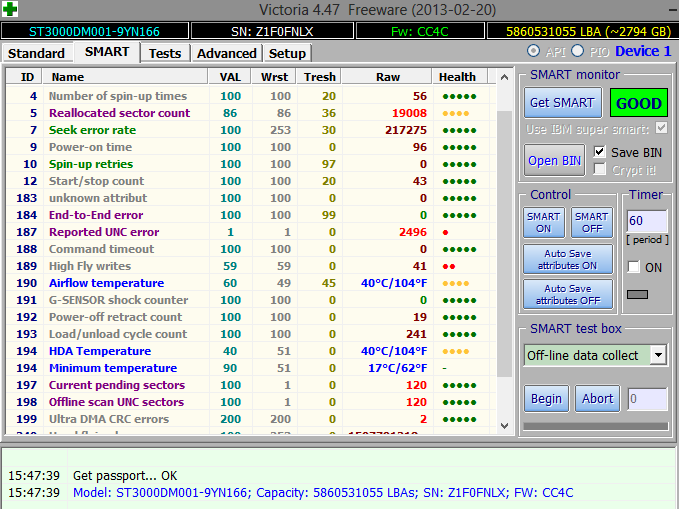Switch to the SMART tab
The height and width of the screenshot is (509, 679).
(x=107, y=52)
